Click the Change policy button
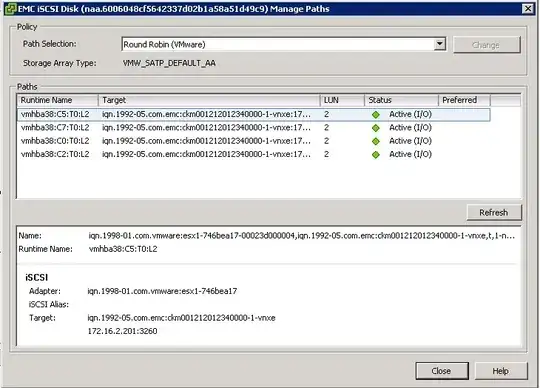Viewport: 540px width, 388px height. pos(486,45)
